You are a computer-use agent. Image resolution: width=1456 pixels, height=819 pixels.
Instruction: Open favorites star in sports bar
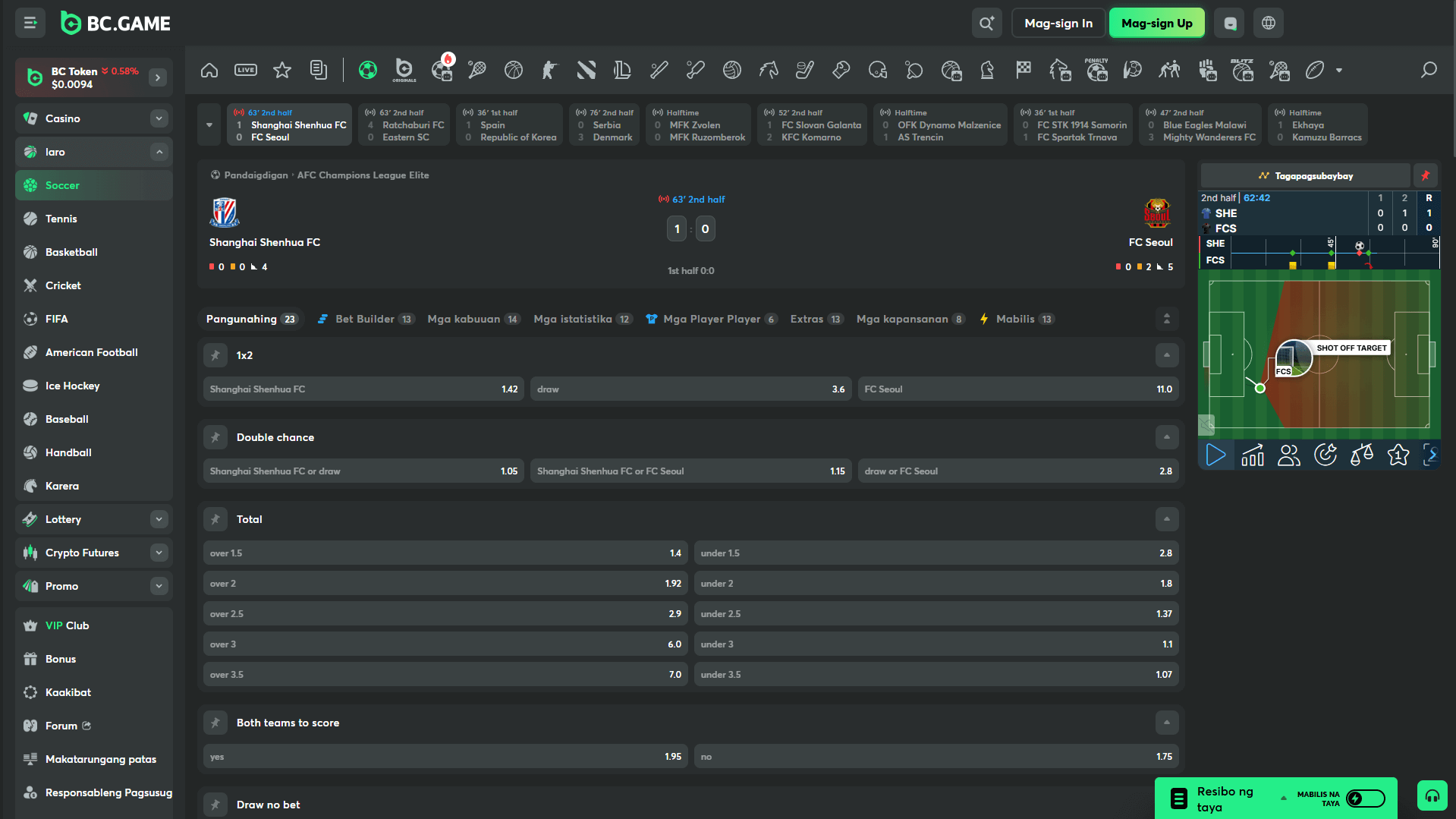point(282,71)
